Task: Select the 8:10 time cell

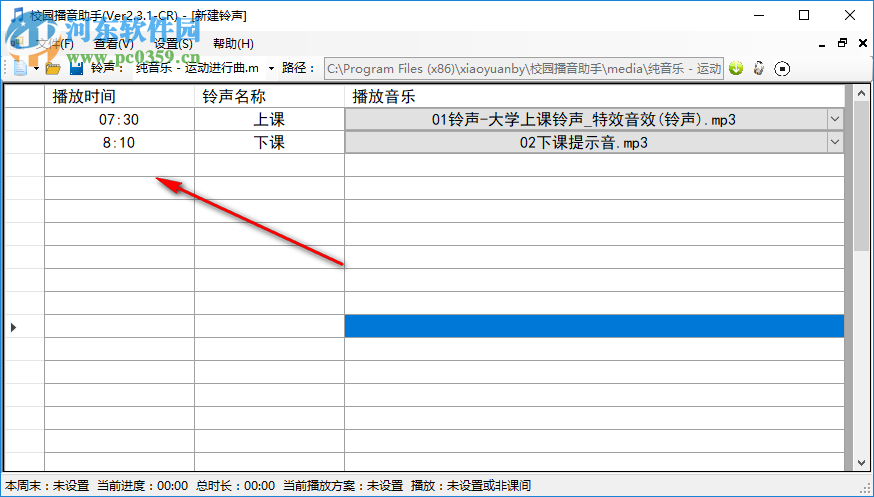Action: 119,143
